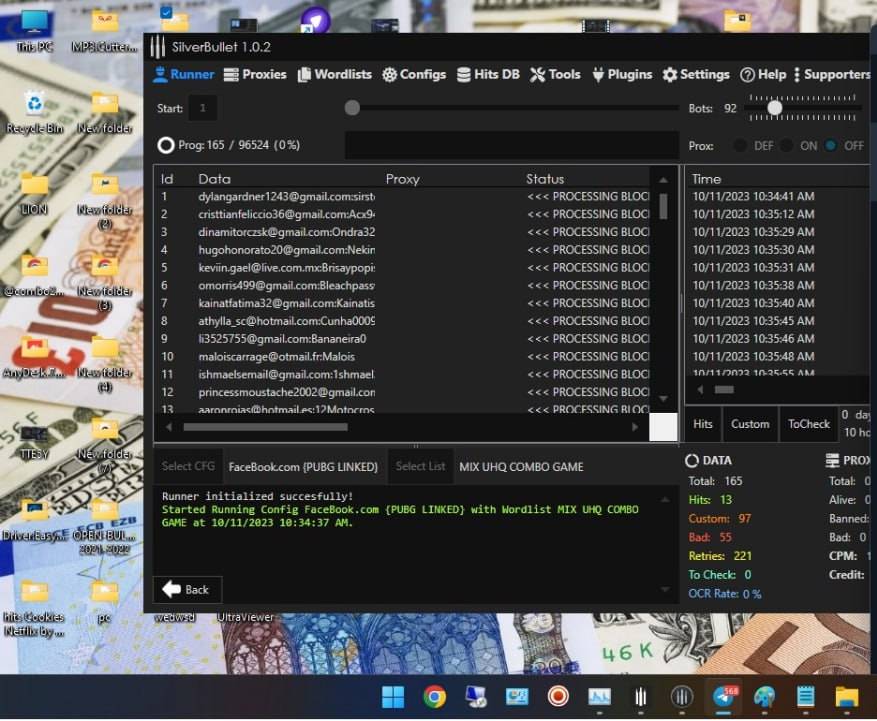Select the Recycle Bin desktop icon
The width and height of the screenshot is (877, 721).
click(34, 112)
